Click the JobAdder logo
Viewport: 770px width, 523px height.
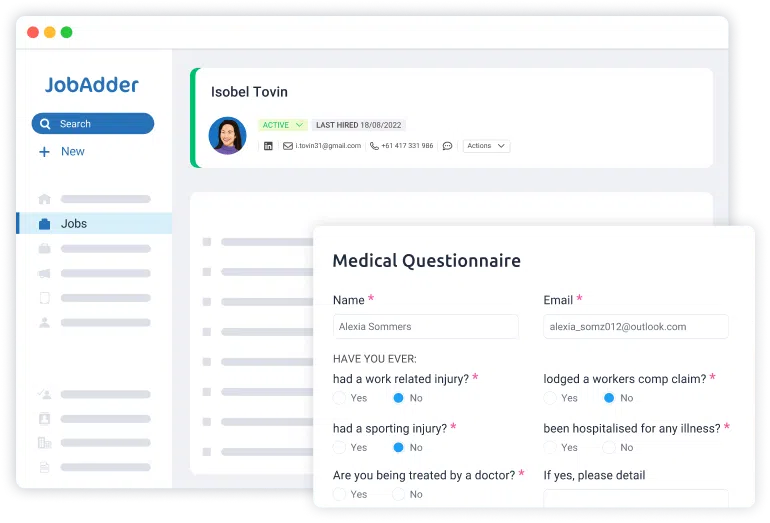coord(92,85)
